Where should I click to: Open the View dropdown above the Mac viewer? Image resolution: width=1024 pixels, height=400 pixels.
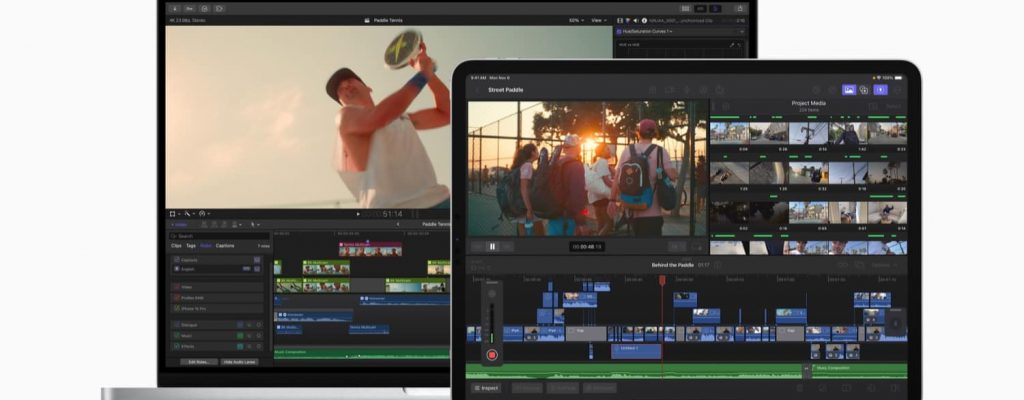pyautogui.click(x=598, y=20)
